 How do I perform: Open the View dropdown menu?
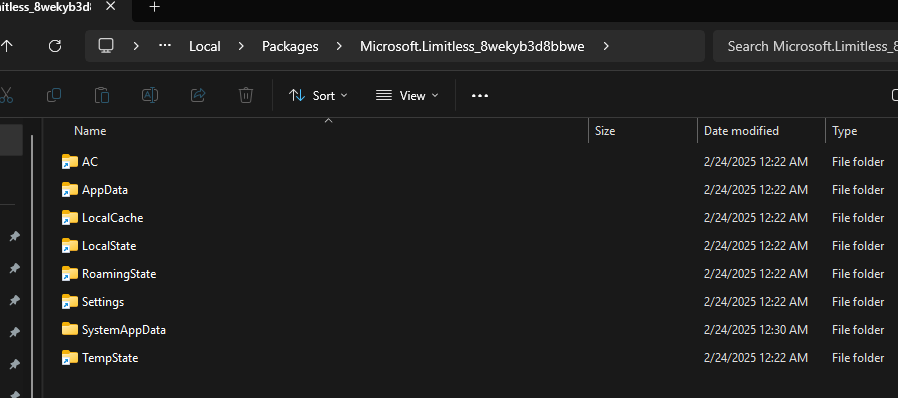point(407,96)
